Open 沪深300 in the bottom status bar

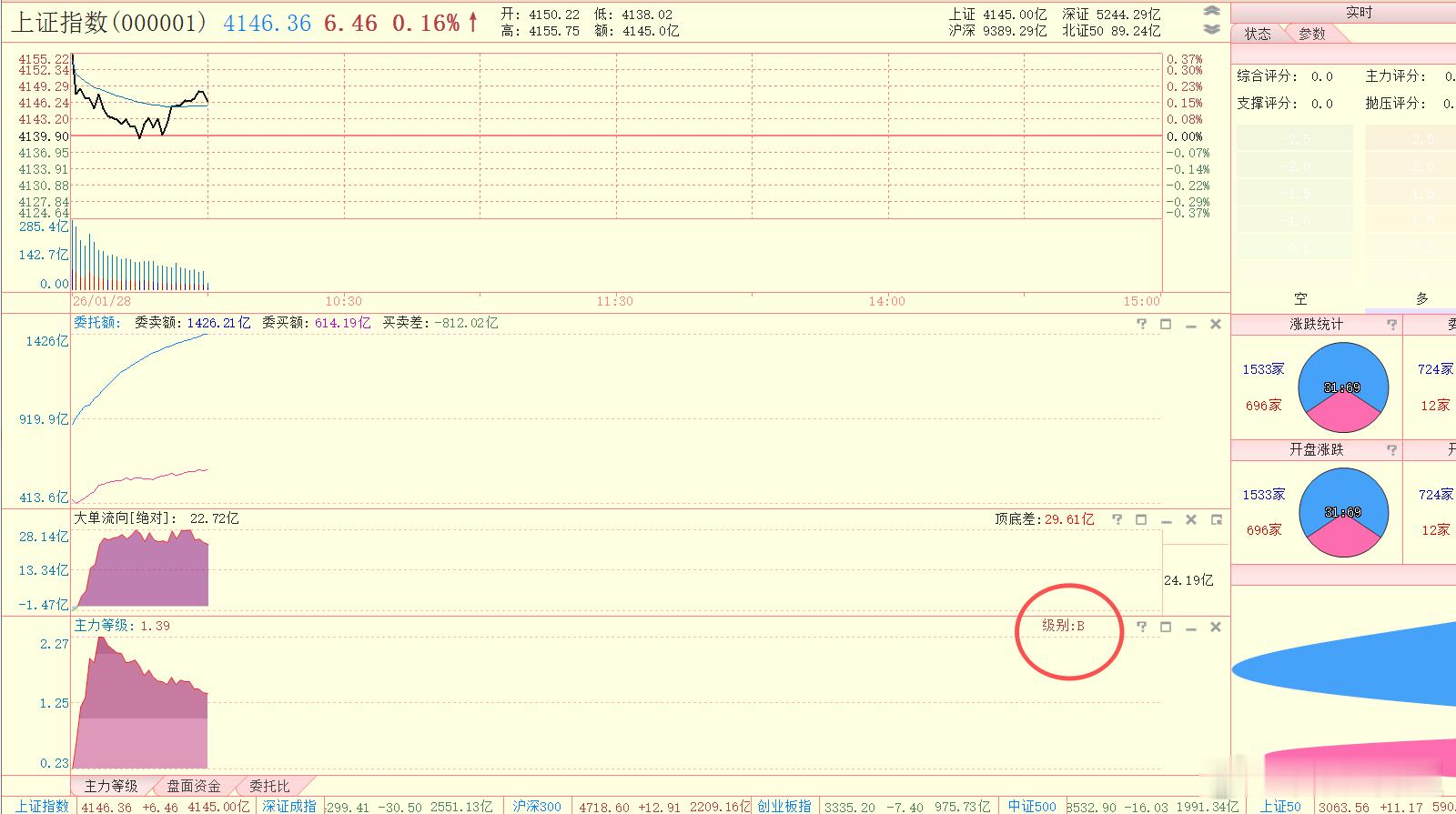click(536, 806)
